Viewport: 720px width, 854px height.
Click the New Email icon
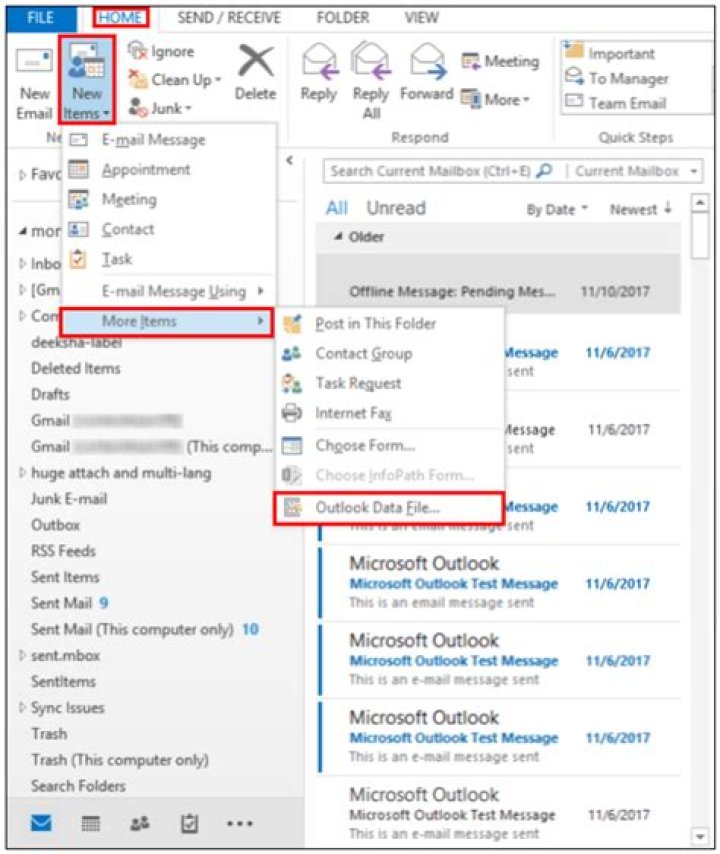(x=34, y=78)
